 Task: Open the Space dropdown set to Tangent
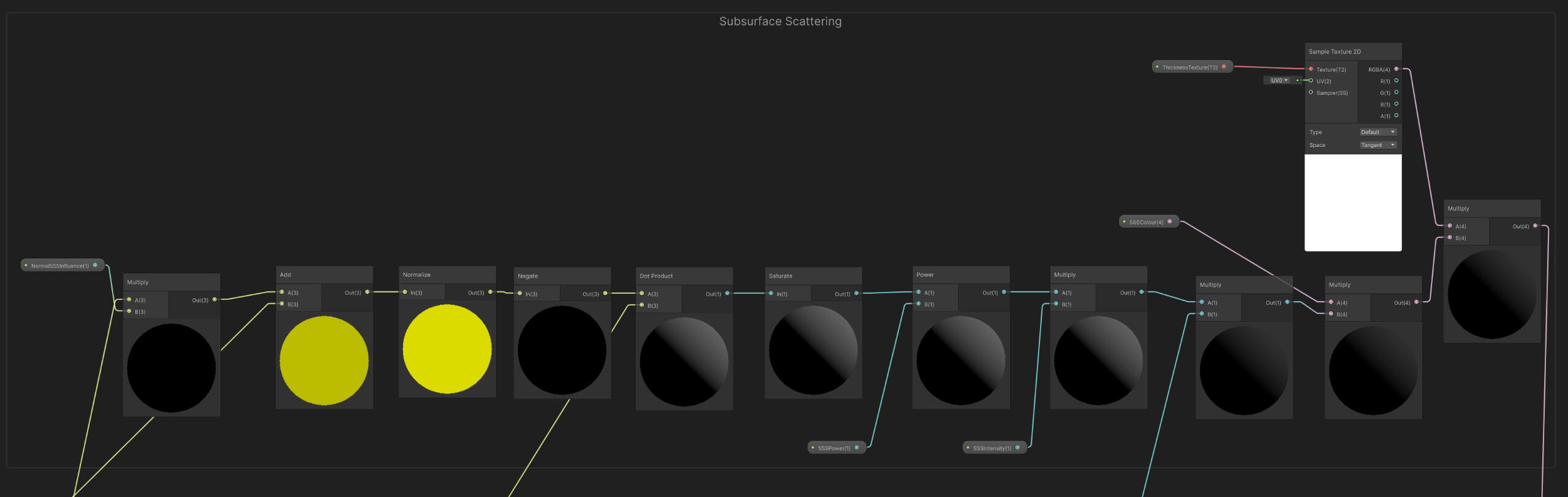pyautogui.click(x=1378, y=145)
